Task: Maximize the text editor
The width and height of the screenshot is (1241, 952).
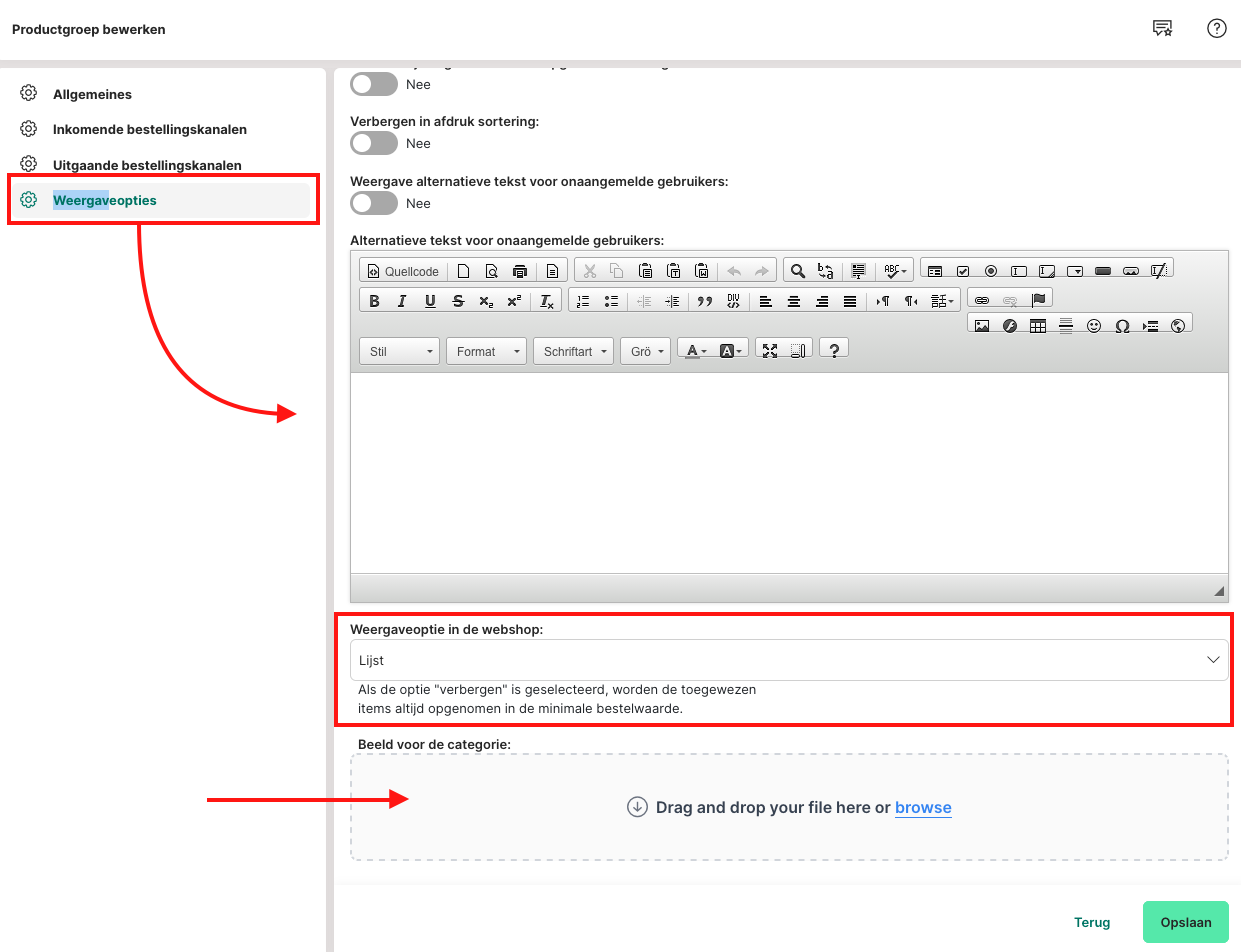Action: pyautogui.click(x=770, y=351)
